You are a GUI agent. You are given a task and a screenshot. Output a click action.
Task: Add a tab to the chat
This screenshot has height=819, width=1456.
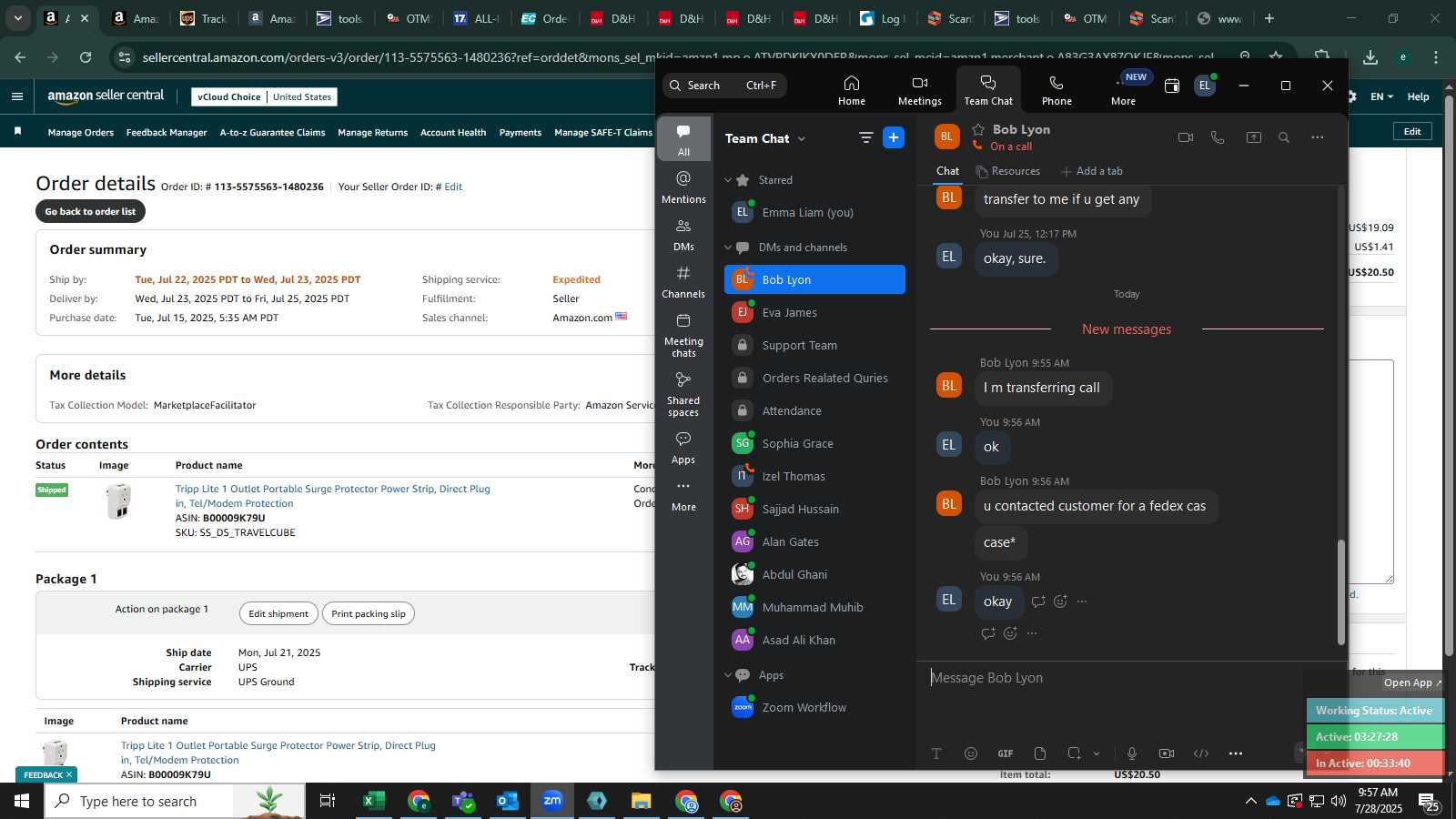(1091, 171)
